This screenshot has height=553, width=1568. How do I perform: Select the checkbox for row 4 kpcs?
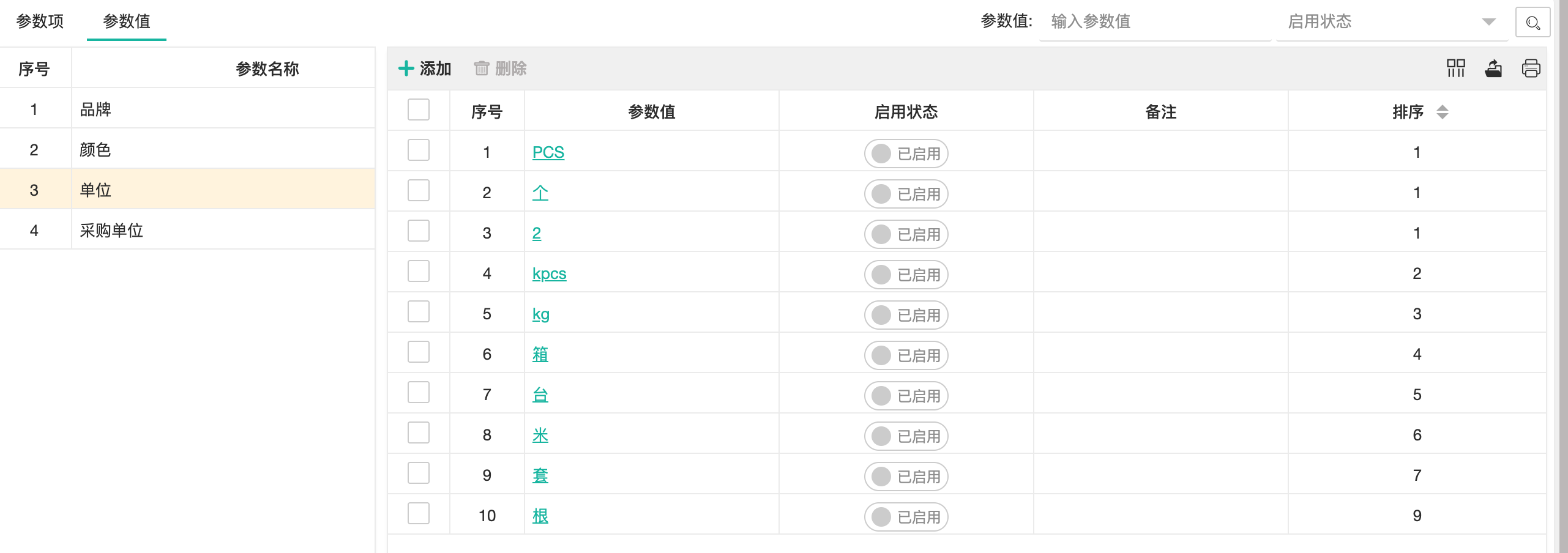pos(419,272)
